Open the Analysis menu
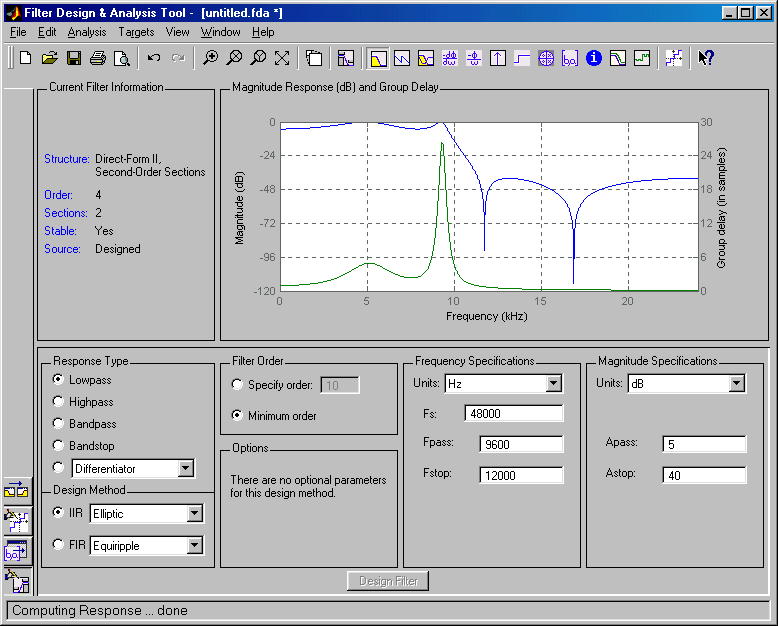The height and width of the screenshot is (626, 778). pyautogui.click(x=87, y=32)
